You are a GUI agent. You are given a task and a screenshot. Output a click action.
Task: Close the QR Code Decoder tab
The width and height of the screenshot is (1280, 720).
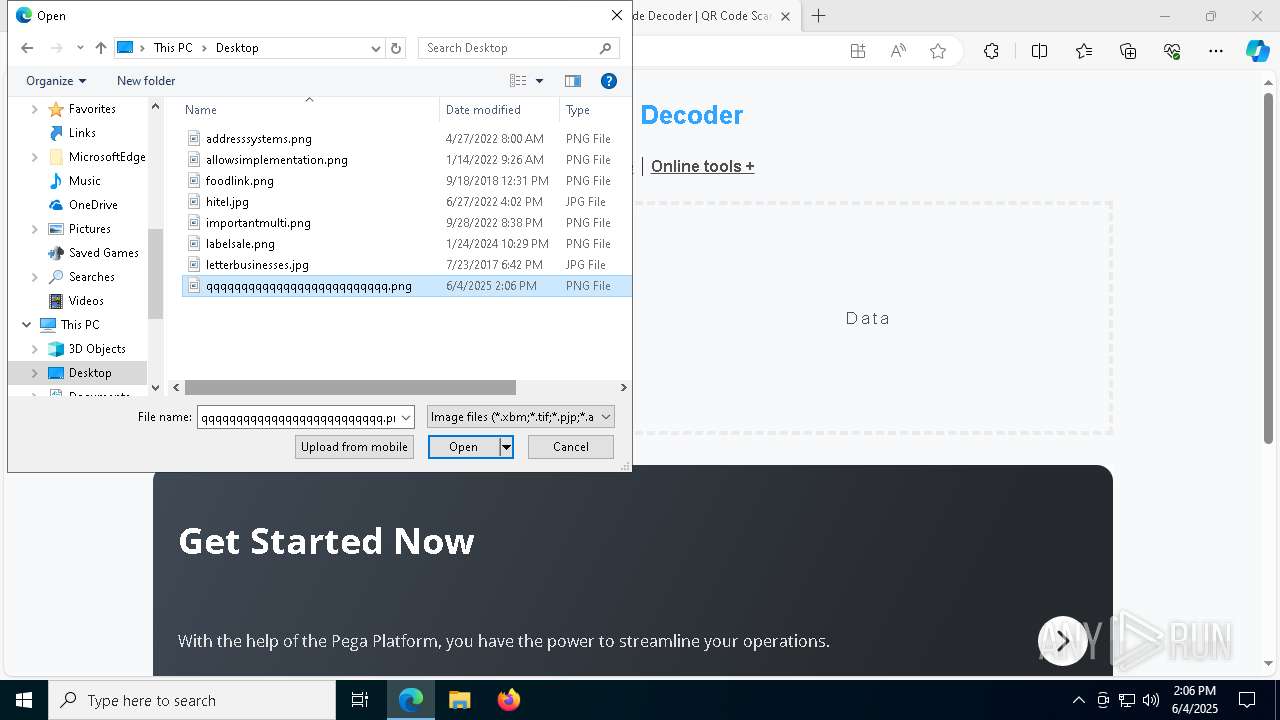(785, 17)
